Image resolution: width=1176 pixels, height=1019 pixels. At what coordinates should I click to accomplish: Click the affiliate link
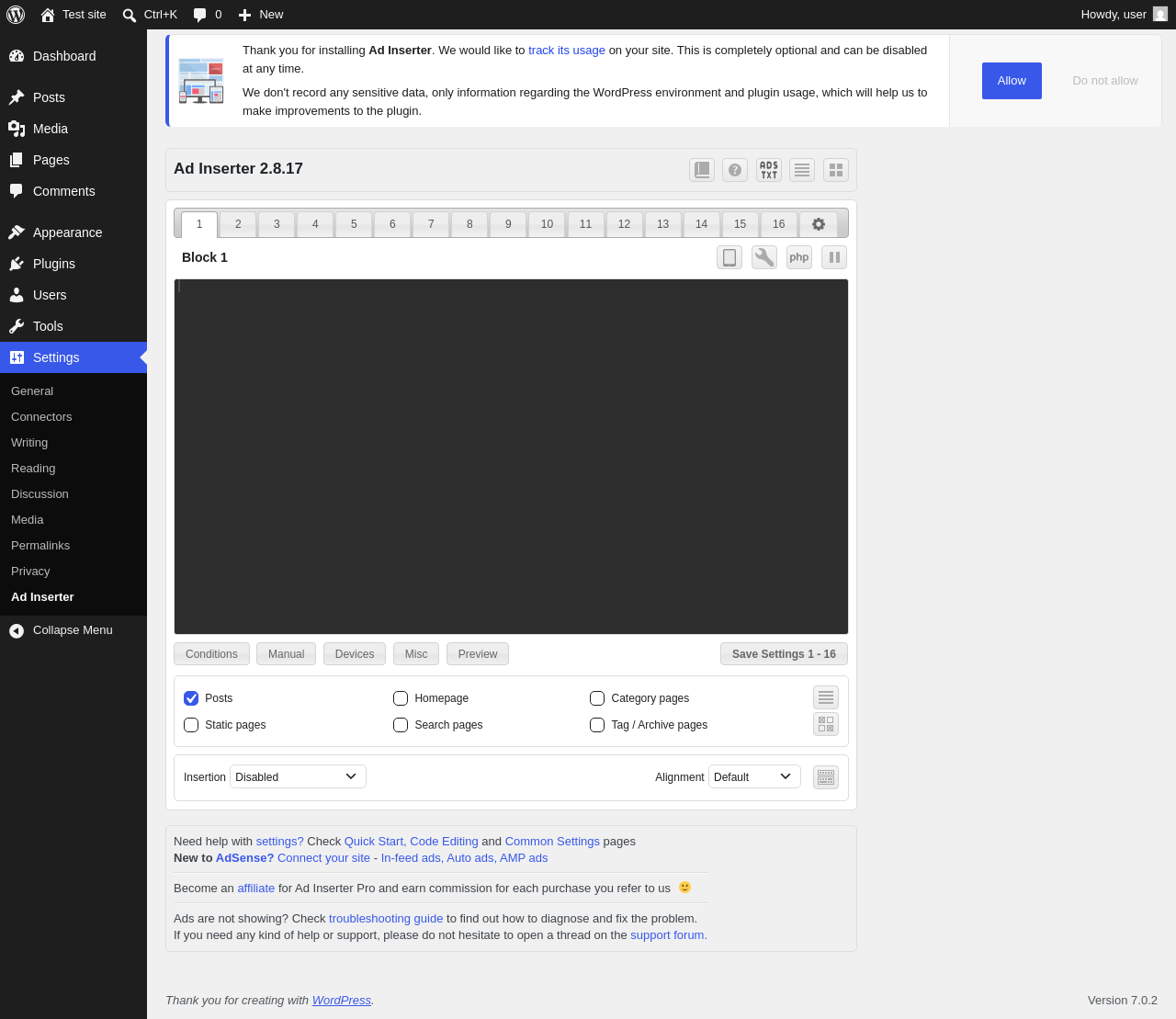[256, 889]
